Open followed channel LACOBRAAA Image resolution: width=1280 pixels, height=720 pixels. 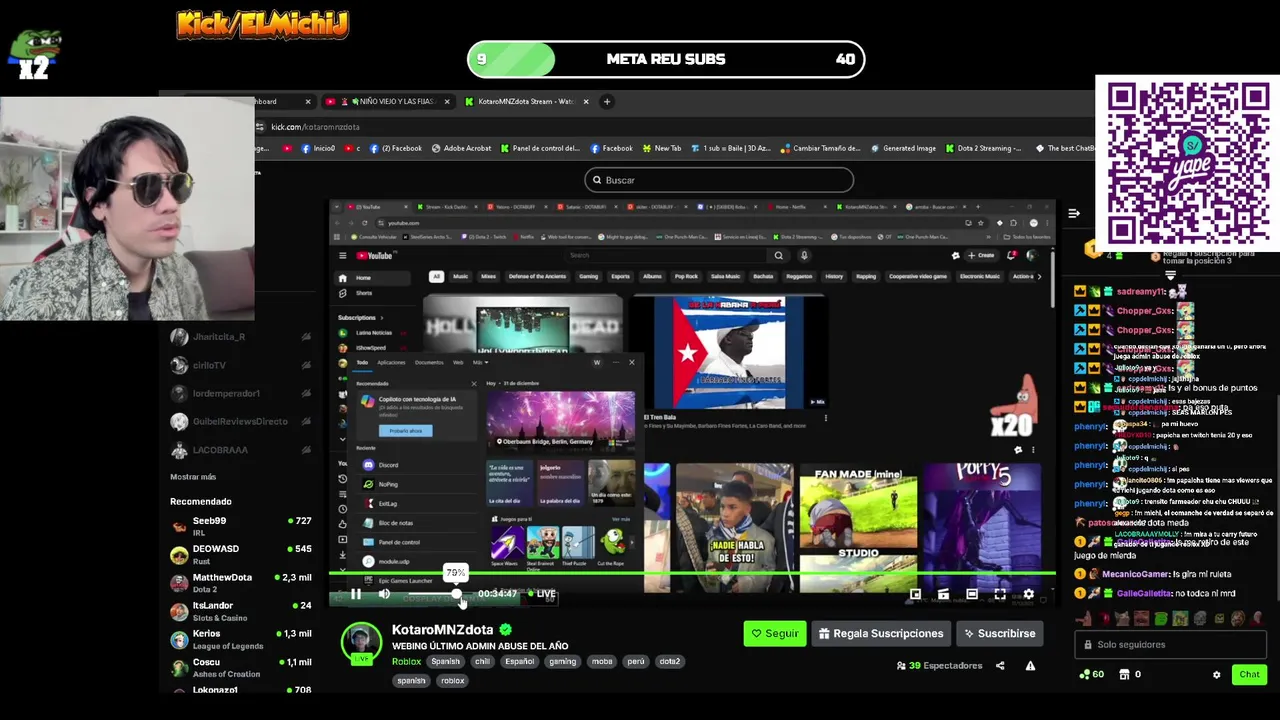click(x=241, y=450)
